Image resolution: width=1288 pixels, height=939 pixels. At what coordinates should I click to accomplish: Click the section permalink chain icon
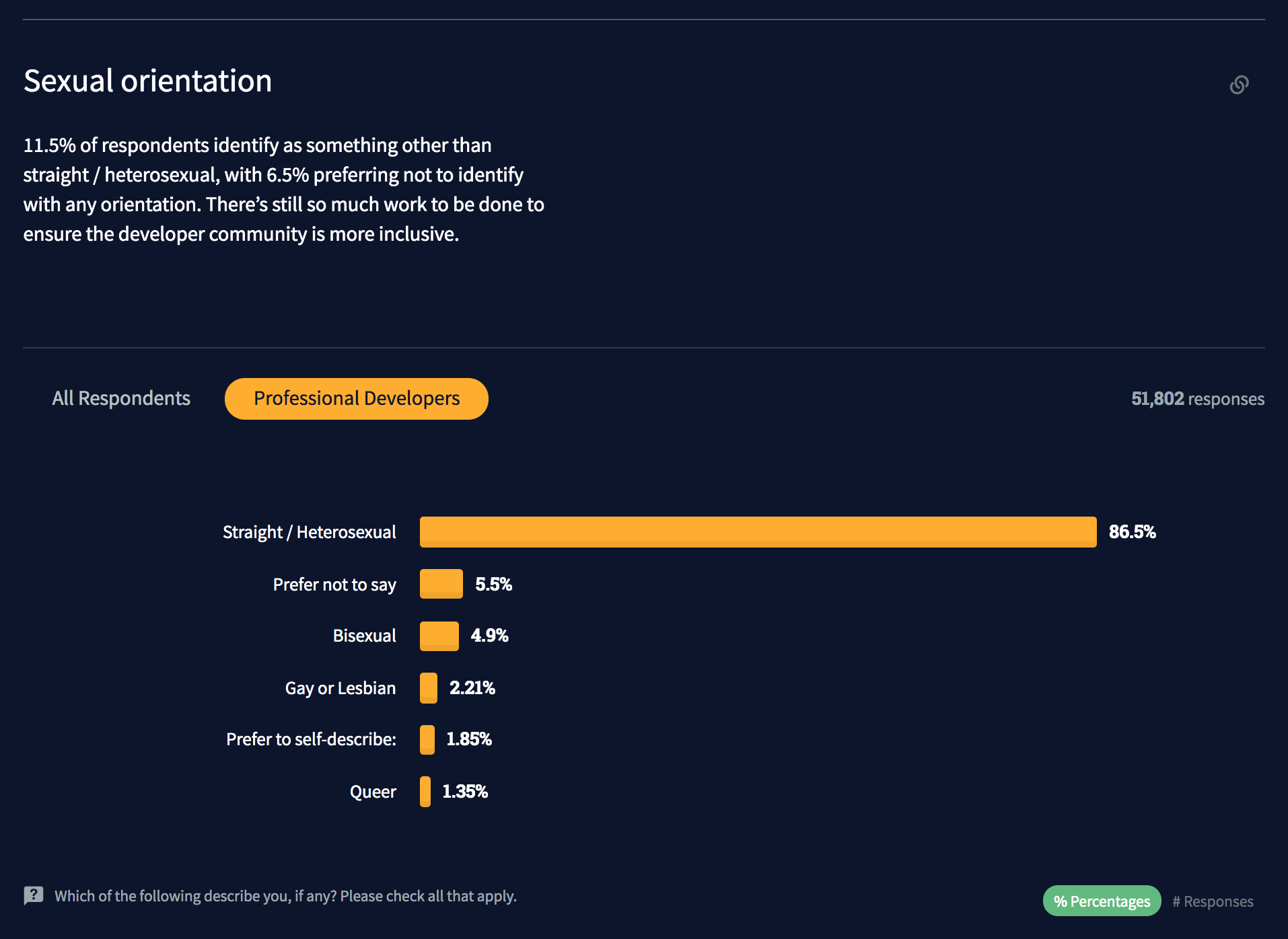[x=1239, y=85]
